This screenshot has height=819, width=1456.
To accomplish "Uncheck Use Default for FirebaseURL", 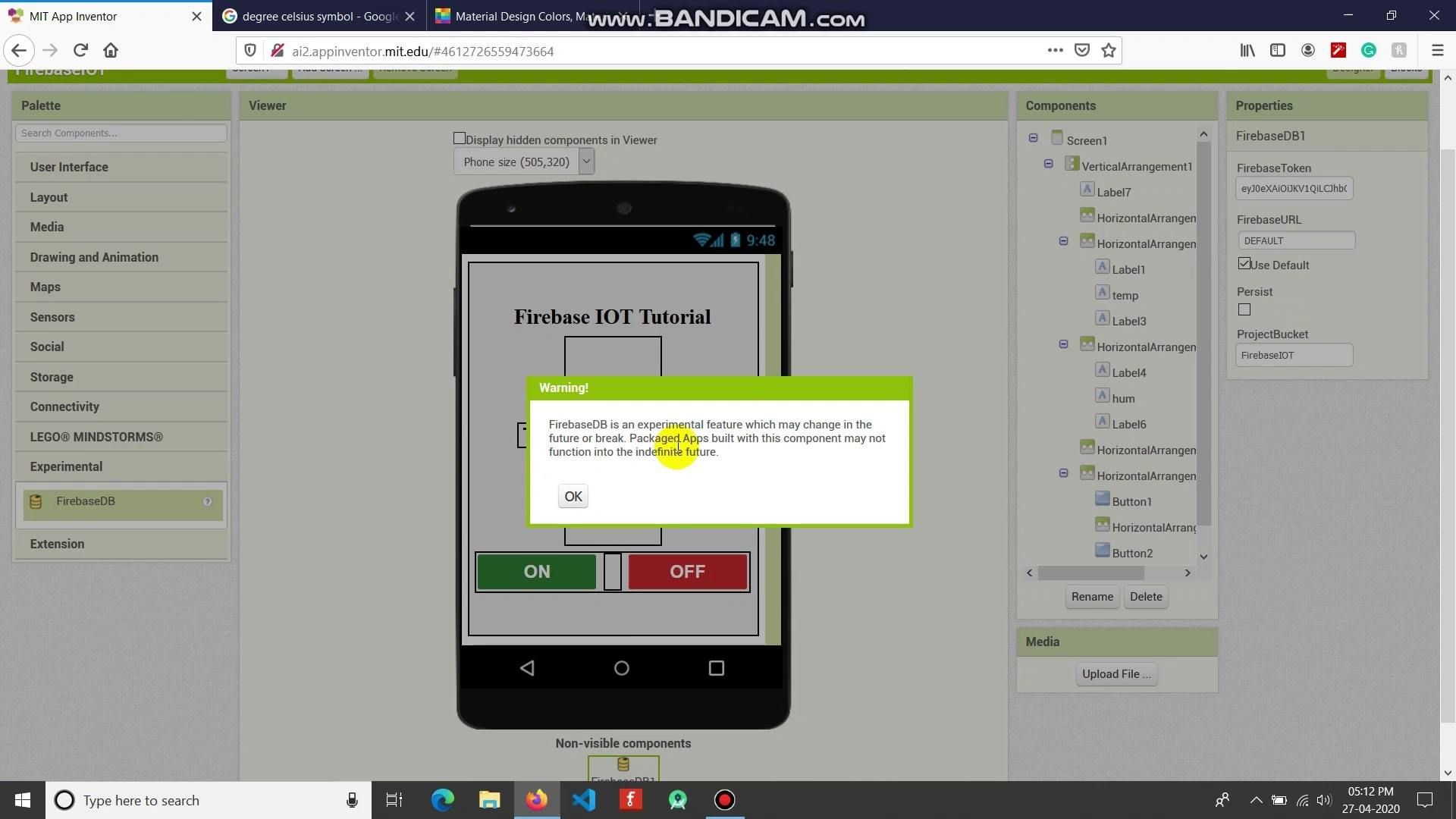I will [1243, 263].
